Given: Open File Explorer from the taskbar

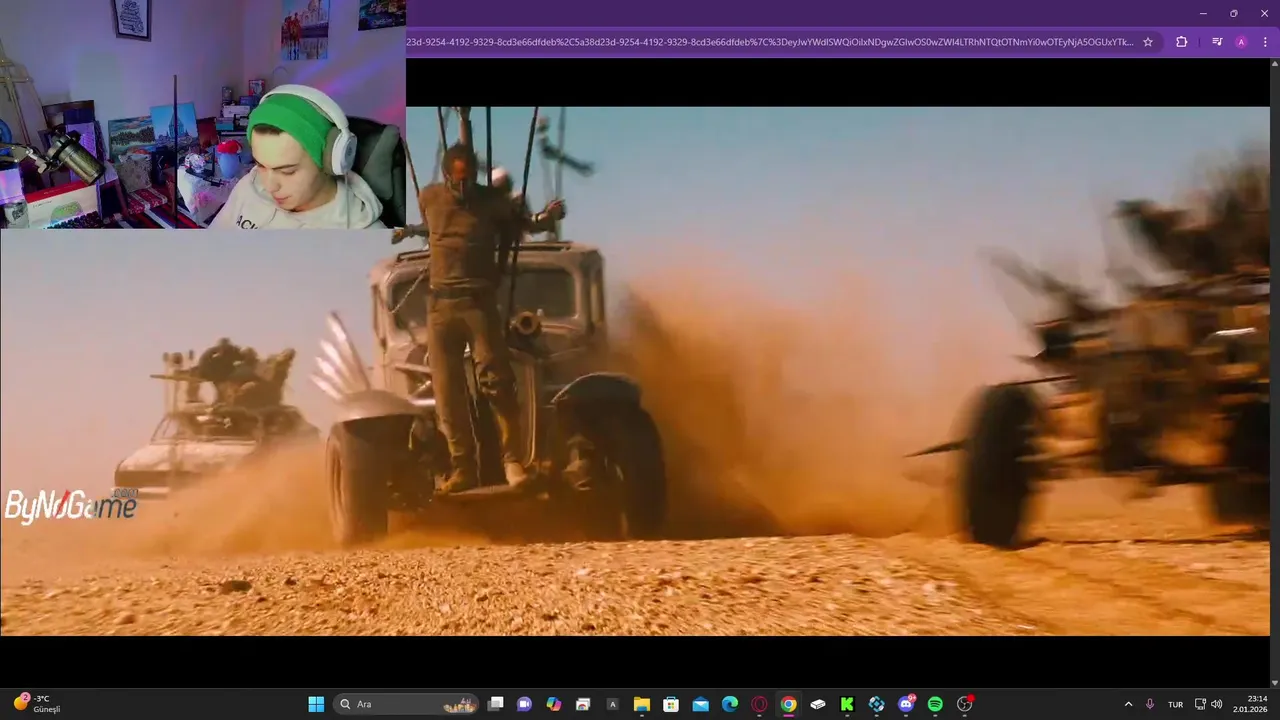Looking at the screenshot, I should [642, 704].
